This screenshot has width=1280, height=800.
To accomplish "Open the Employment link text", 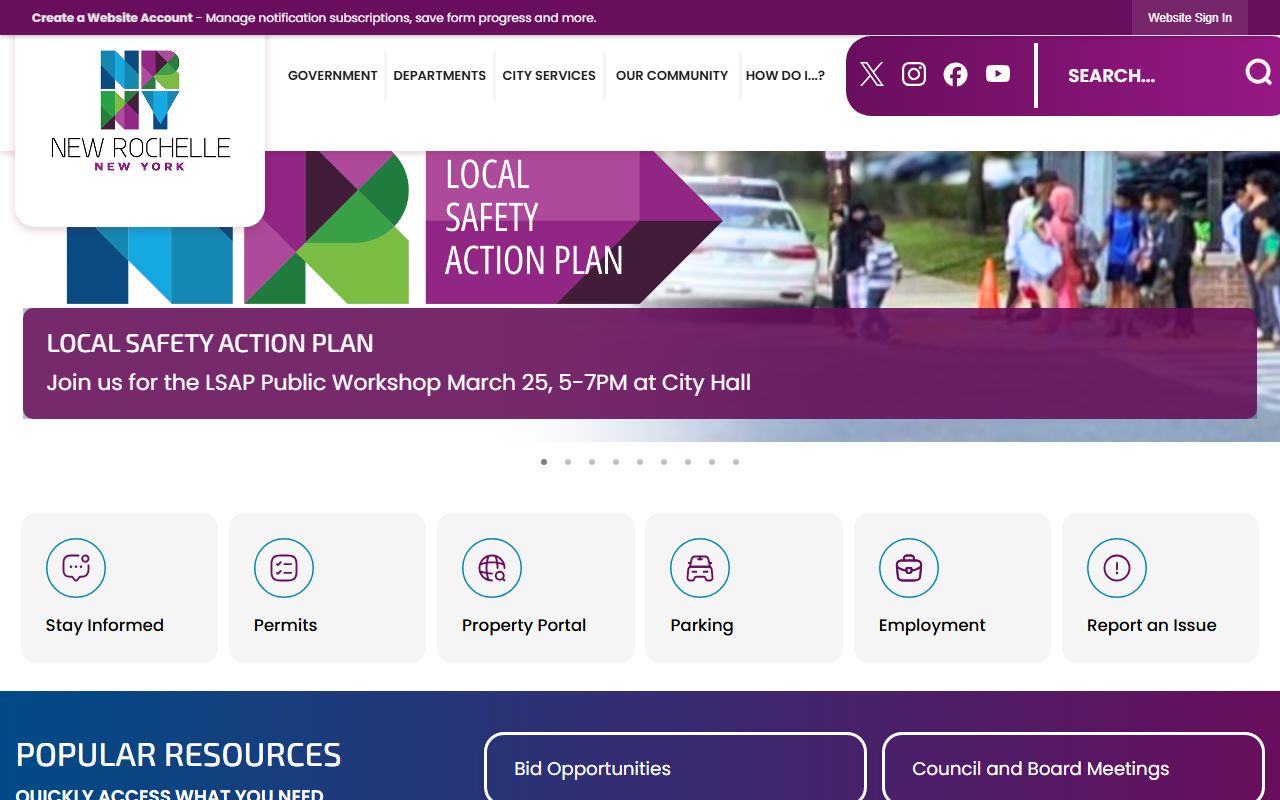I will pos(932,625).
